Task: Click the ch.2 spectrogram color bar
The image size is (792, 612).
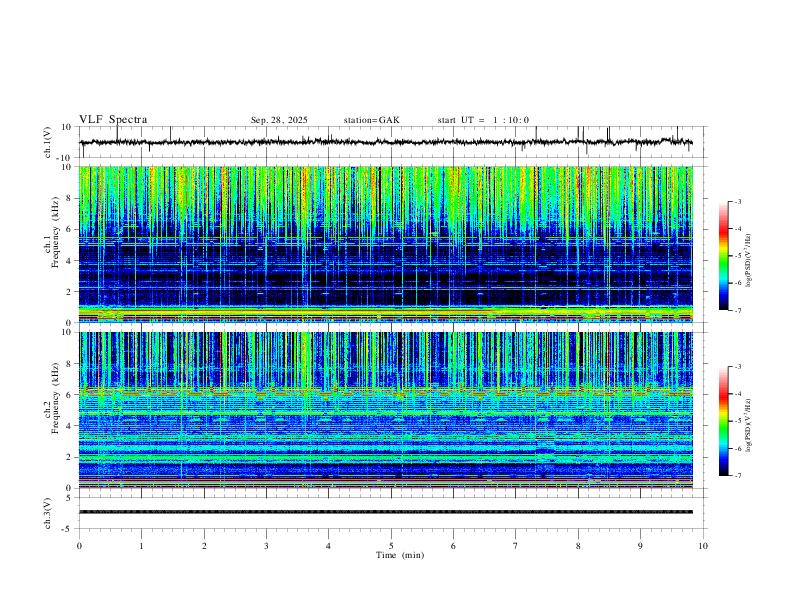Action: coord(724,421)
